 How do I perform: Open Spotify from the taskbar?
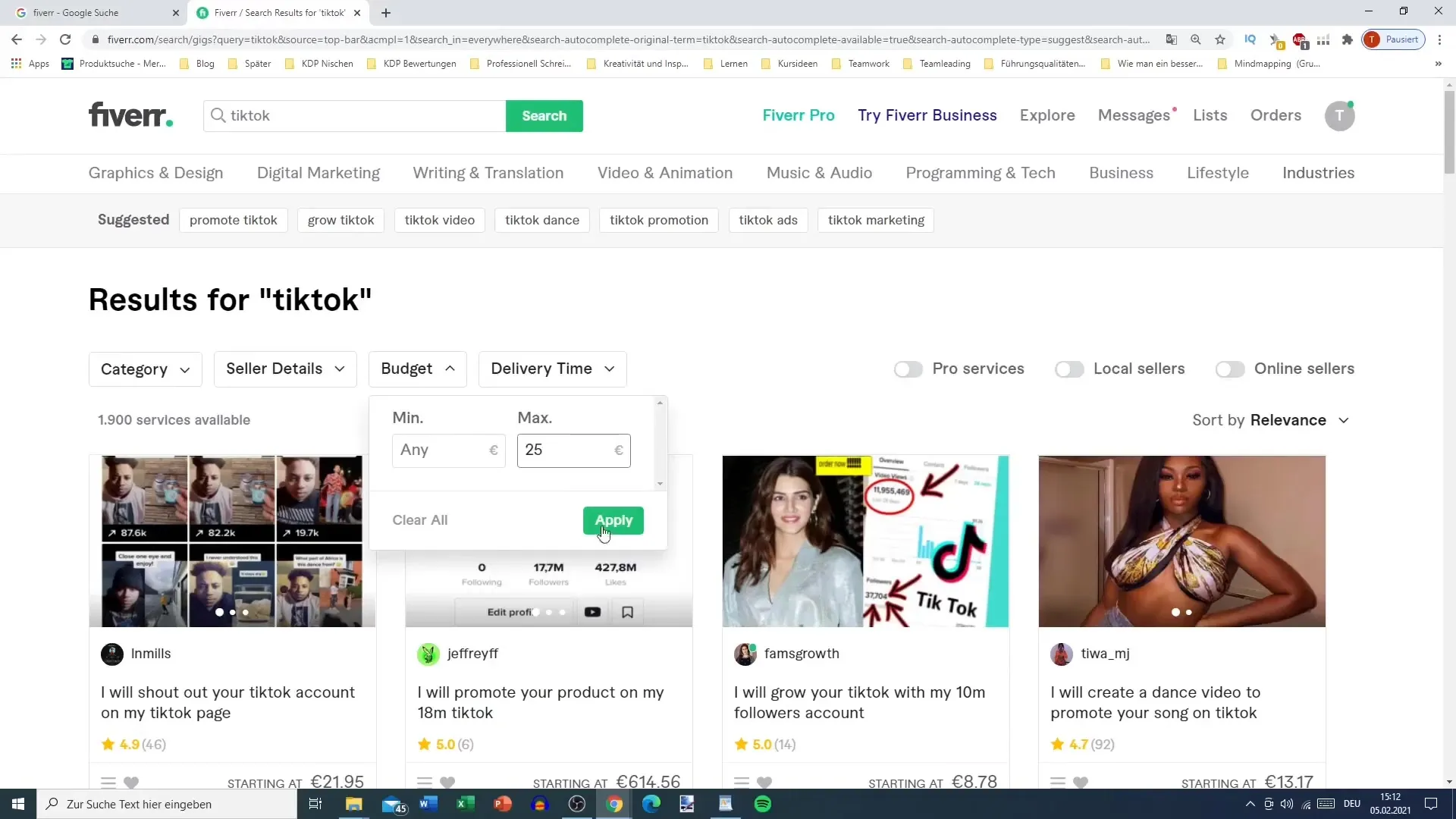[x=763, y=804]
